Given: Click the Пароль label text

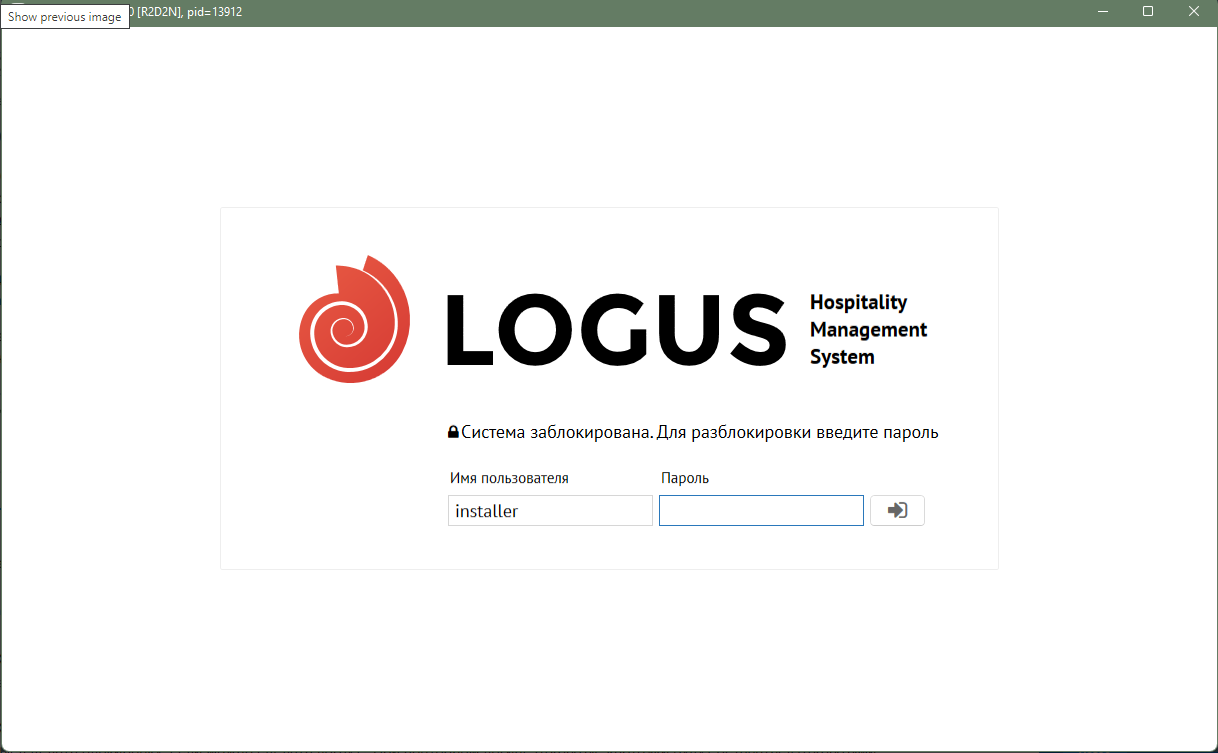Looking at the screenshot, I should point(685,478).
